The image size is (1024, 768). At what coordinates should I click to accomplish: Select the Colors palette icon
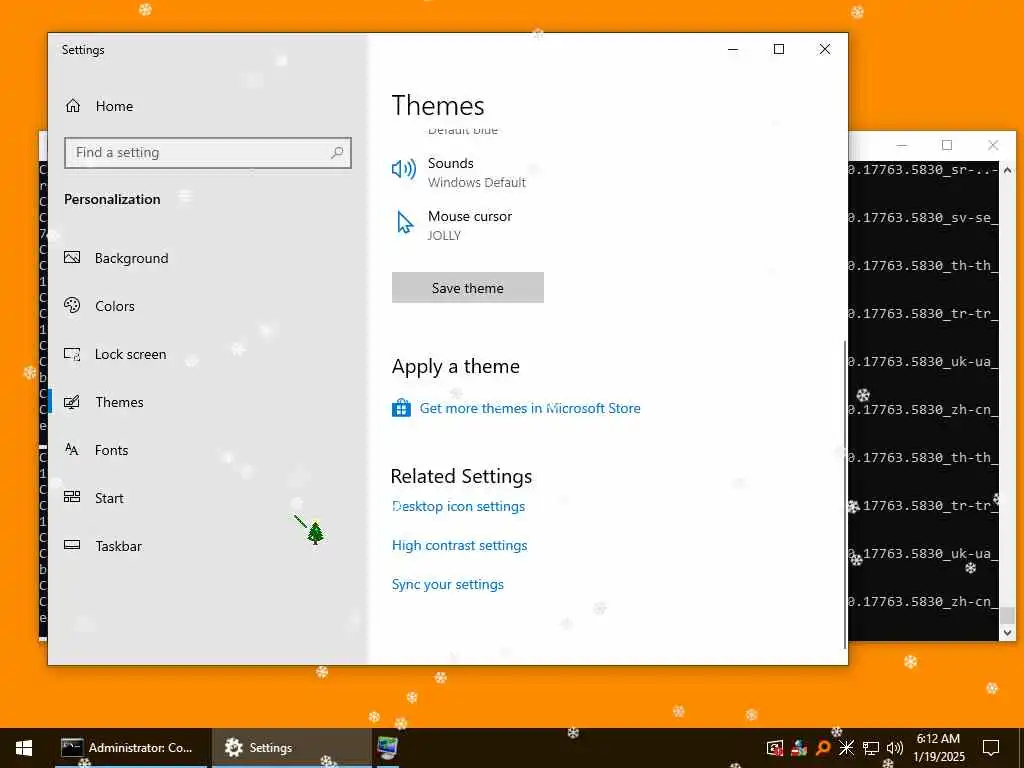(x=72, y=305)
